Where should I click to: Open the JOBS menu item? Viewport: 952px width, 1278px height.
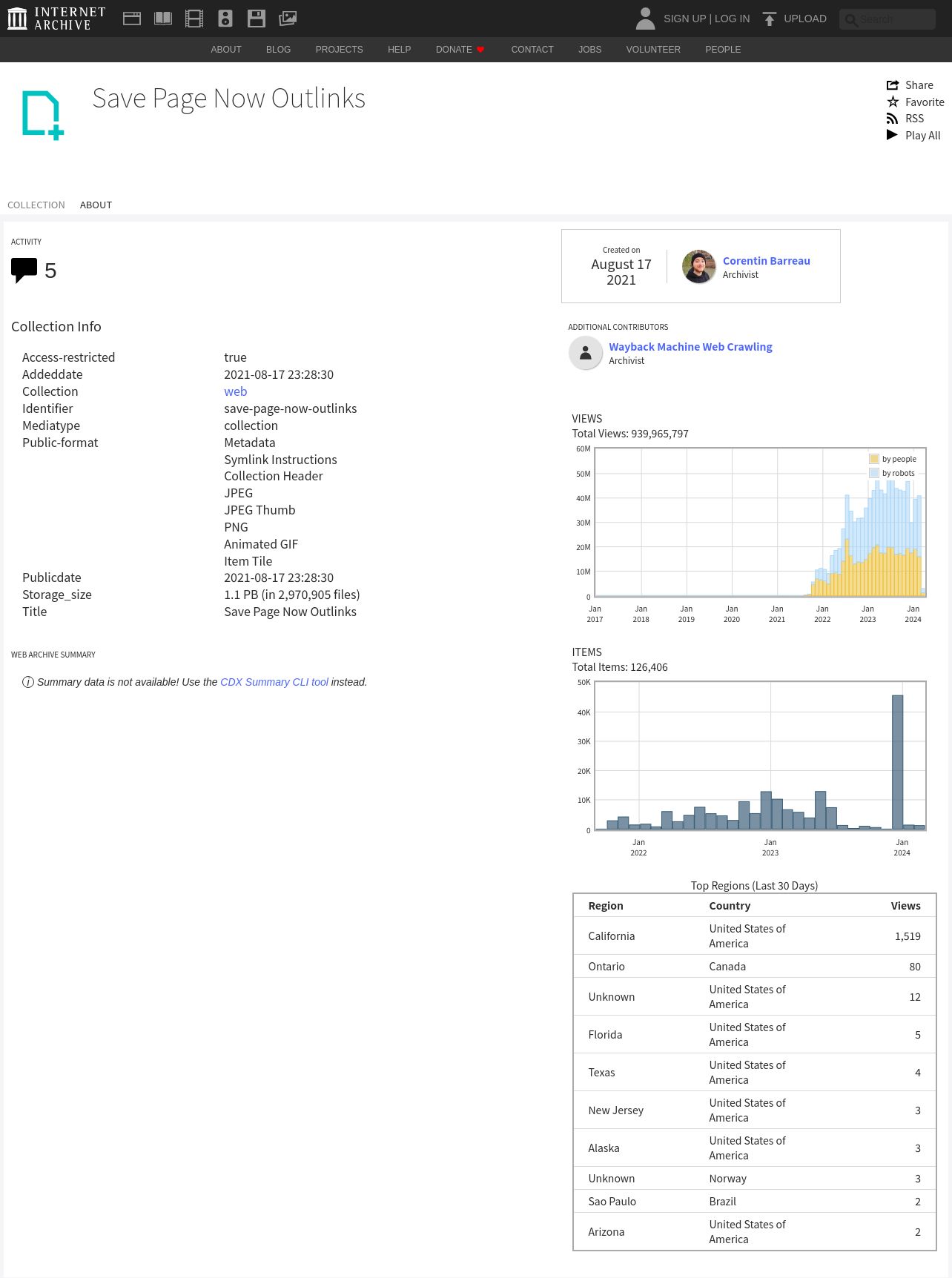[x=590, y=50]
